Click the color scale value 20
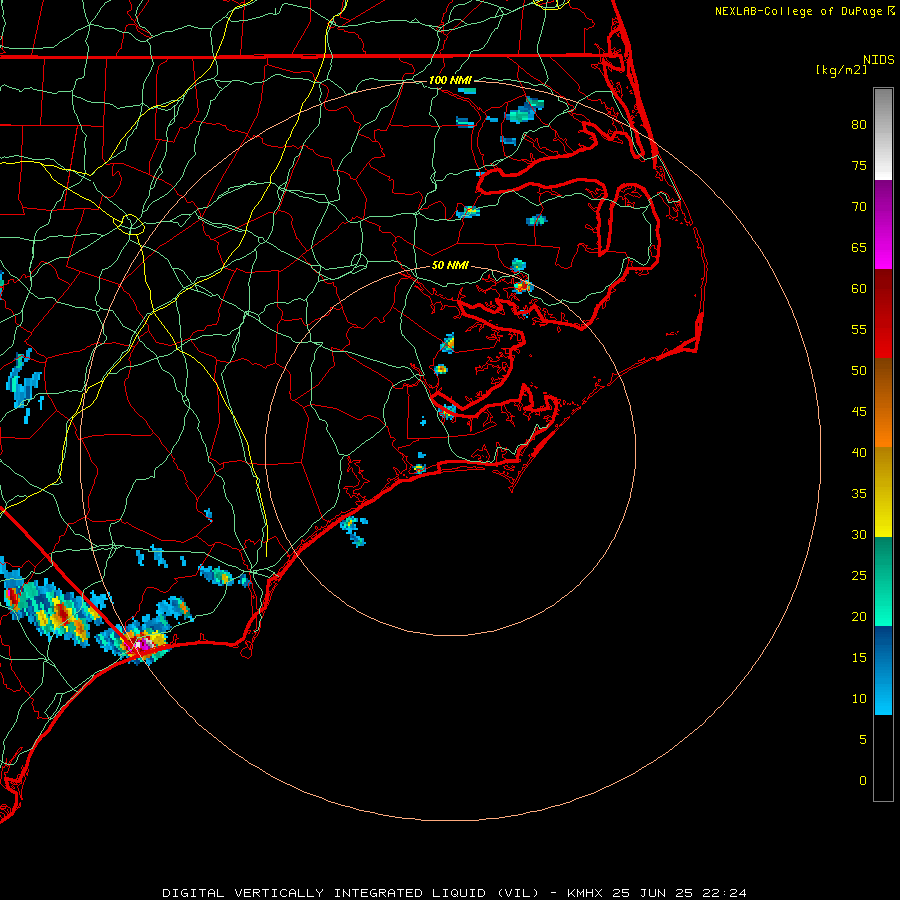Viewport: 900px width, 900px height. coord(859,616)
